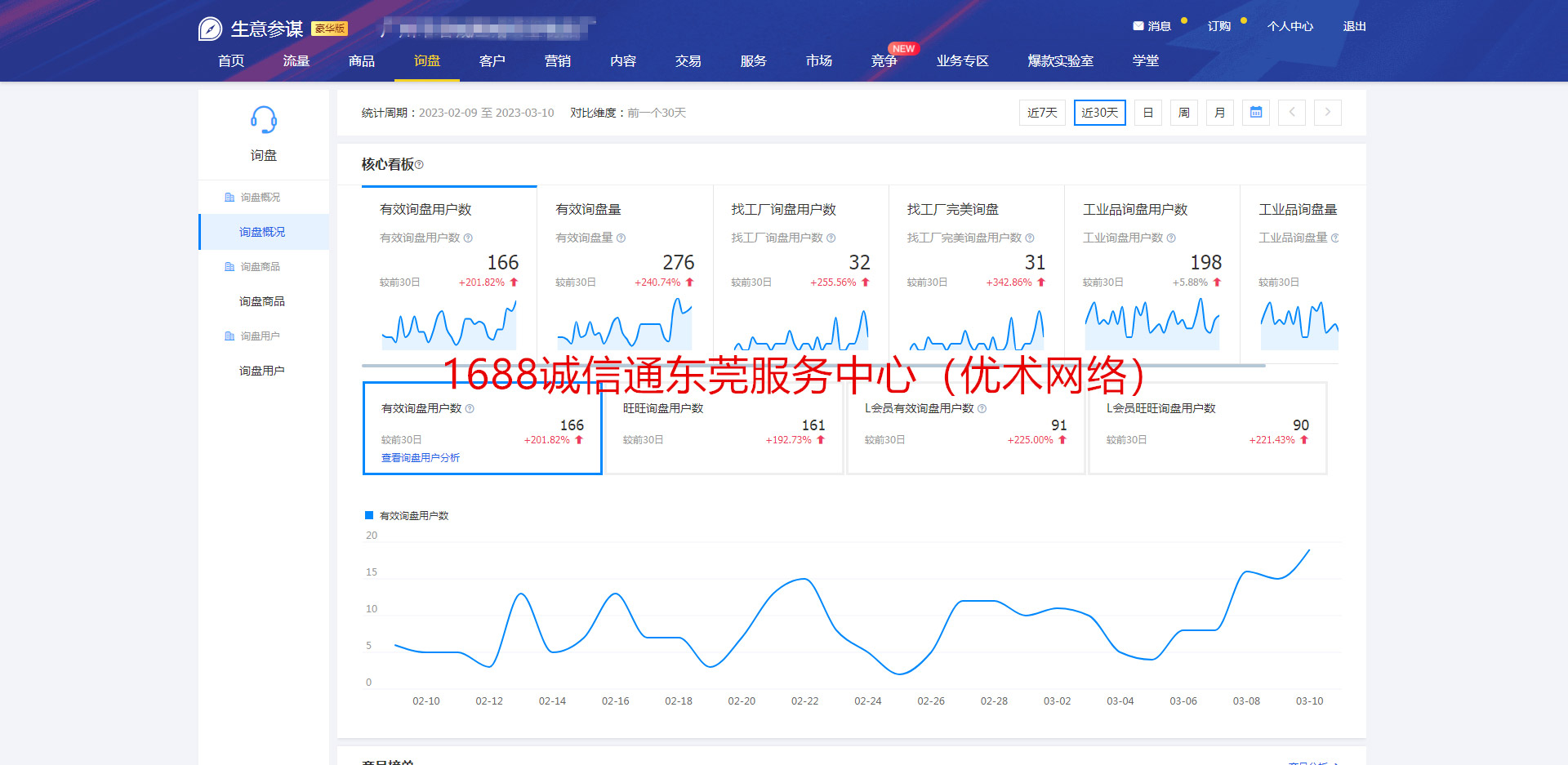Open the 流量 navigation tab
Image resolution: width=1568 pixels, height=765 pixels.
pyautogui.click(x=296, y=61)
